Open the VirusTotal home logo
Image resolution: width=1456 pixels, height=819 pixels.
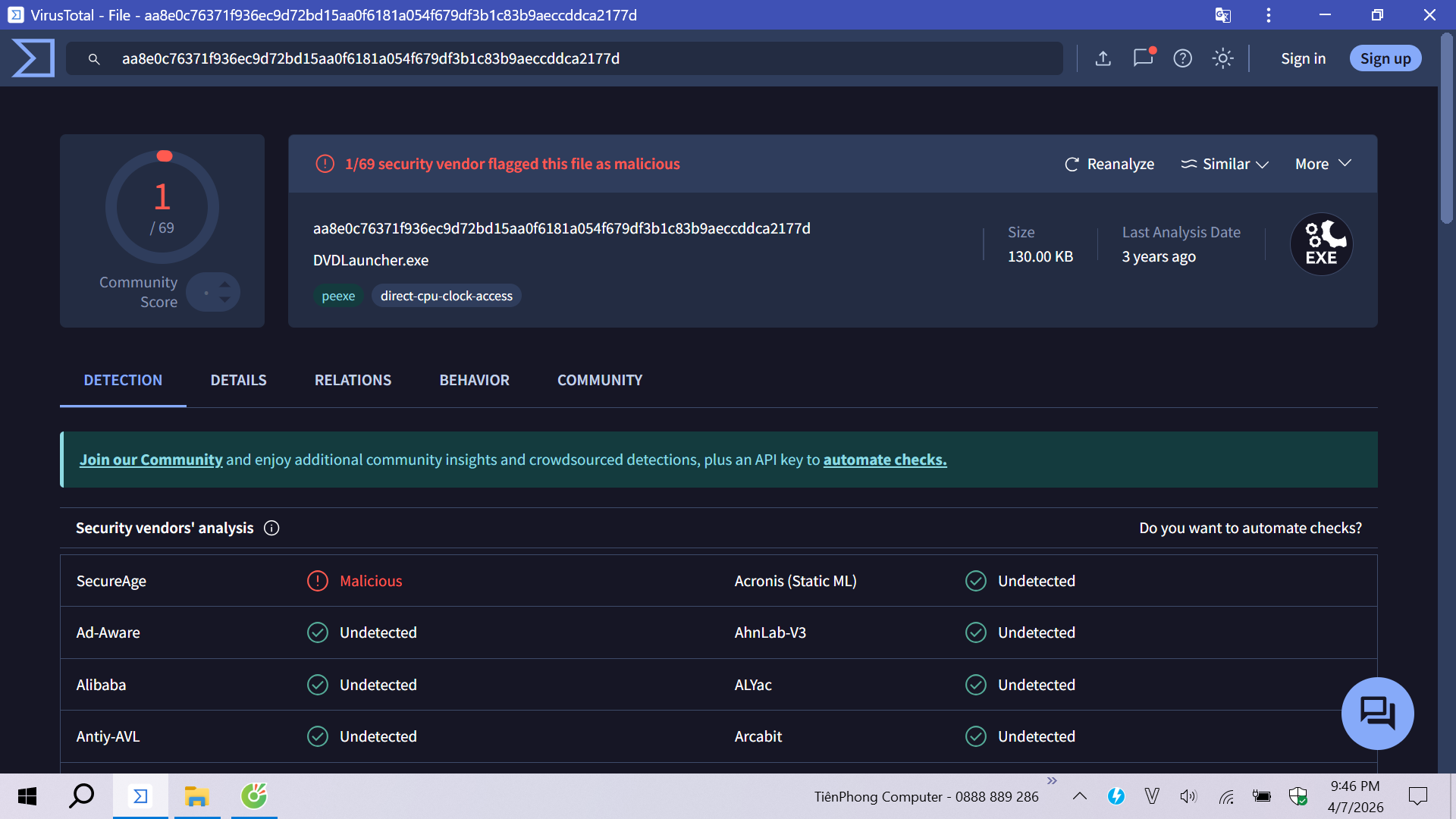[x=33, y=58]
